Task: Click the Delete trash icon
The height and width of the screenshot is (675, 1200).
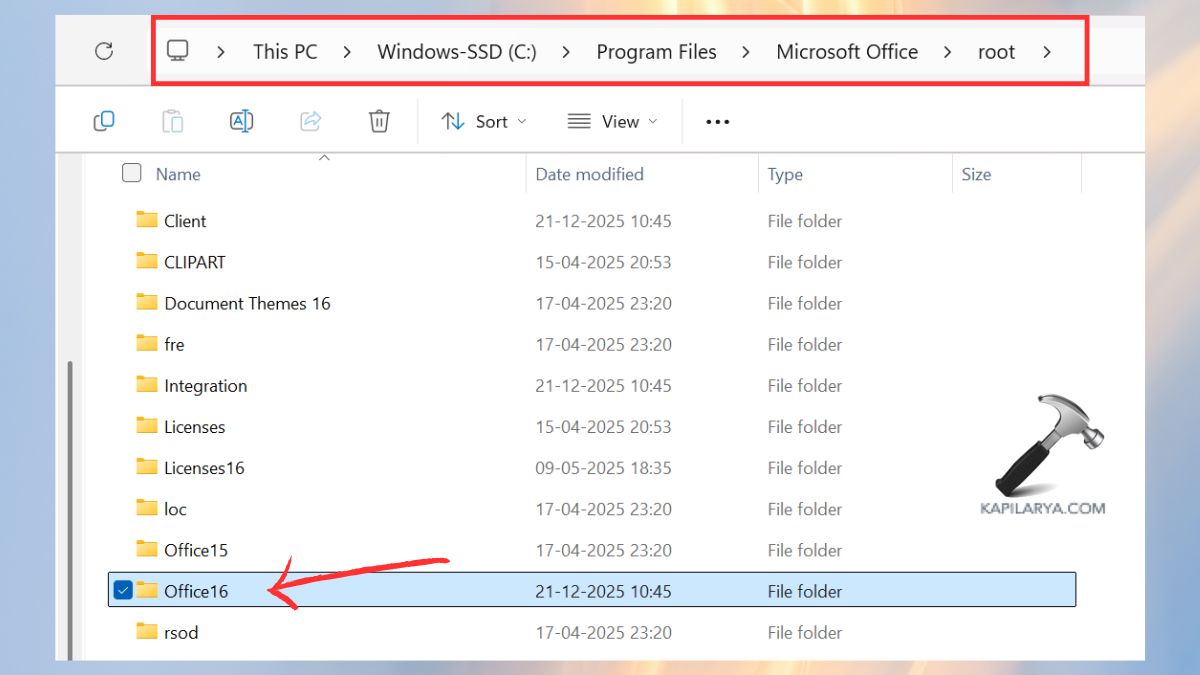Action: point(378,120)
